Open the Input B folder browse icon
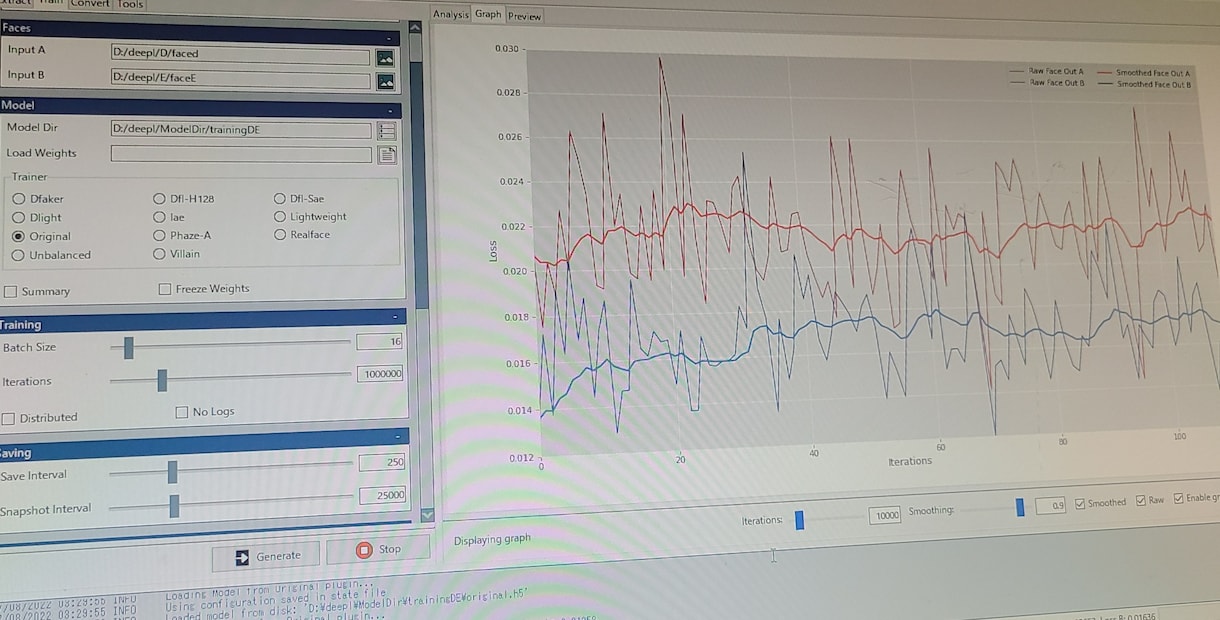Image resolution: width=1220 pixels, height=620 pixels. point(385,81)
